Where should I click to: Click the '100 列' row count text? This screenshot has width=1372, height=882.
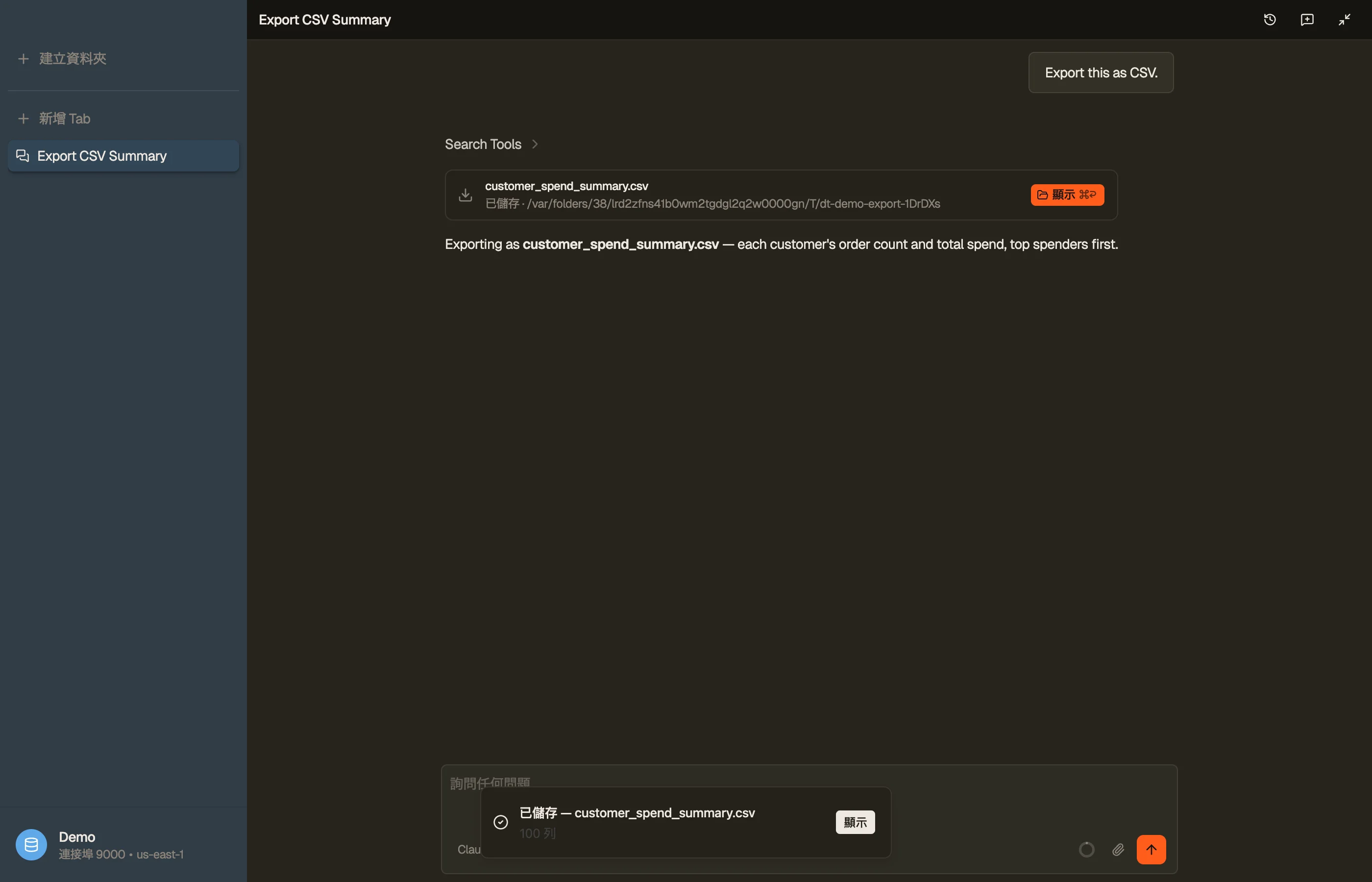537,833
